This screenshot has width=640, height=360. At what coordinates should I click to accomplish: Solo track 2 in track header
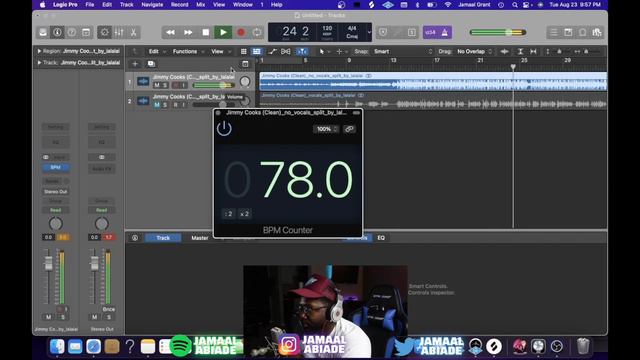coord(165,105)
